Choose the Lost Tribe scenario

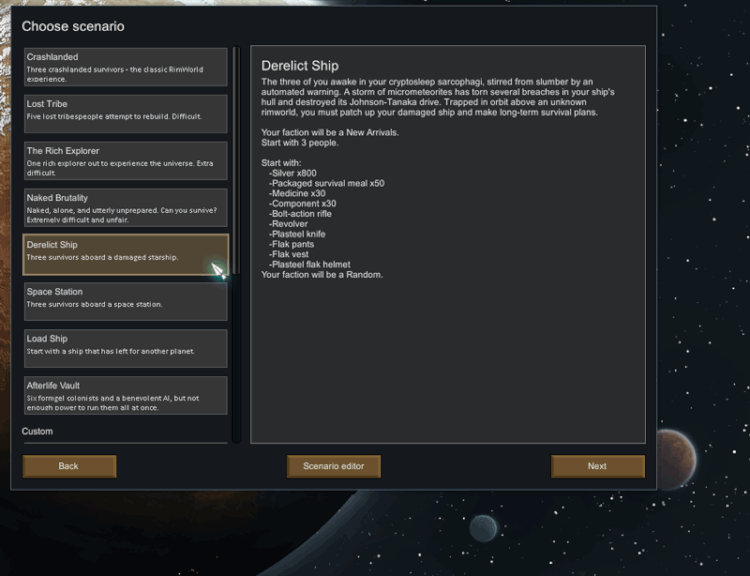pos(126,114)
